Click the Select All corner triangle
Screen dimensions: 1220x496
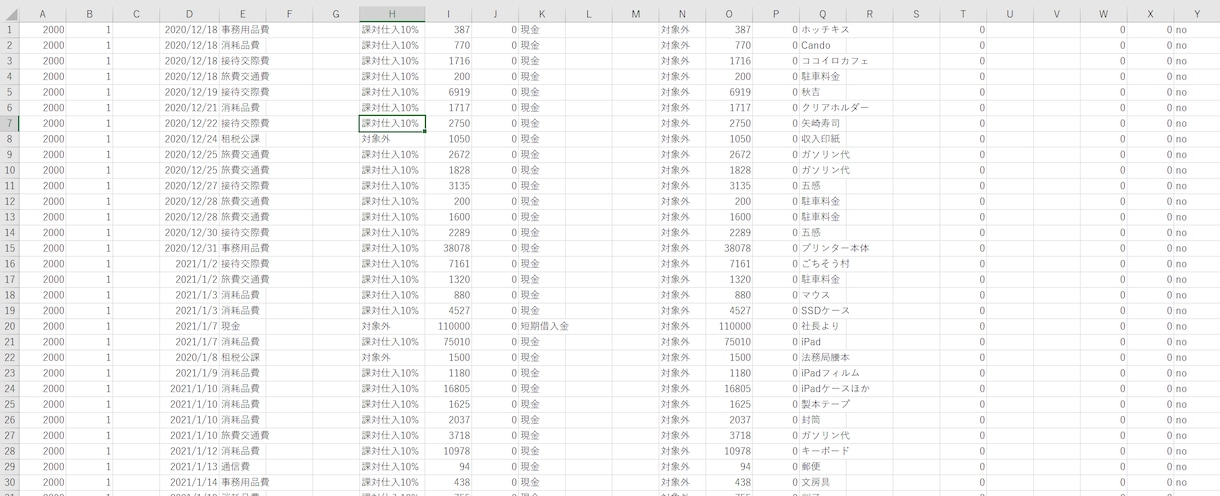(x=9, y=14)
